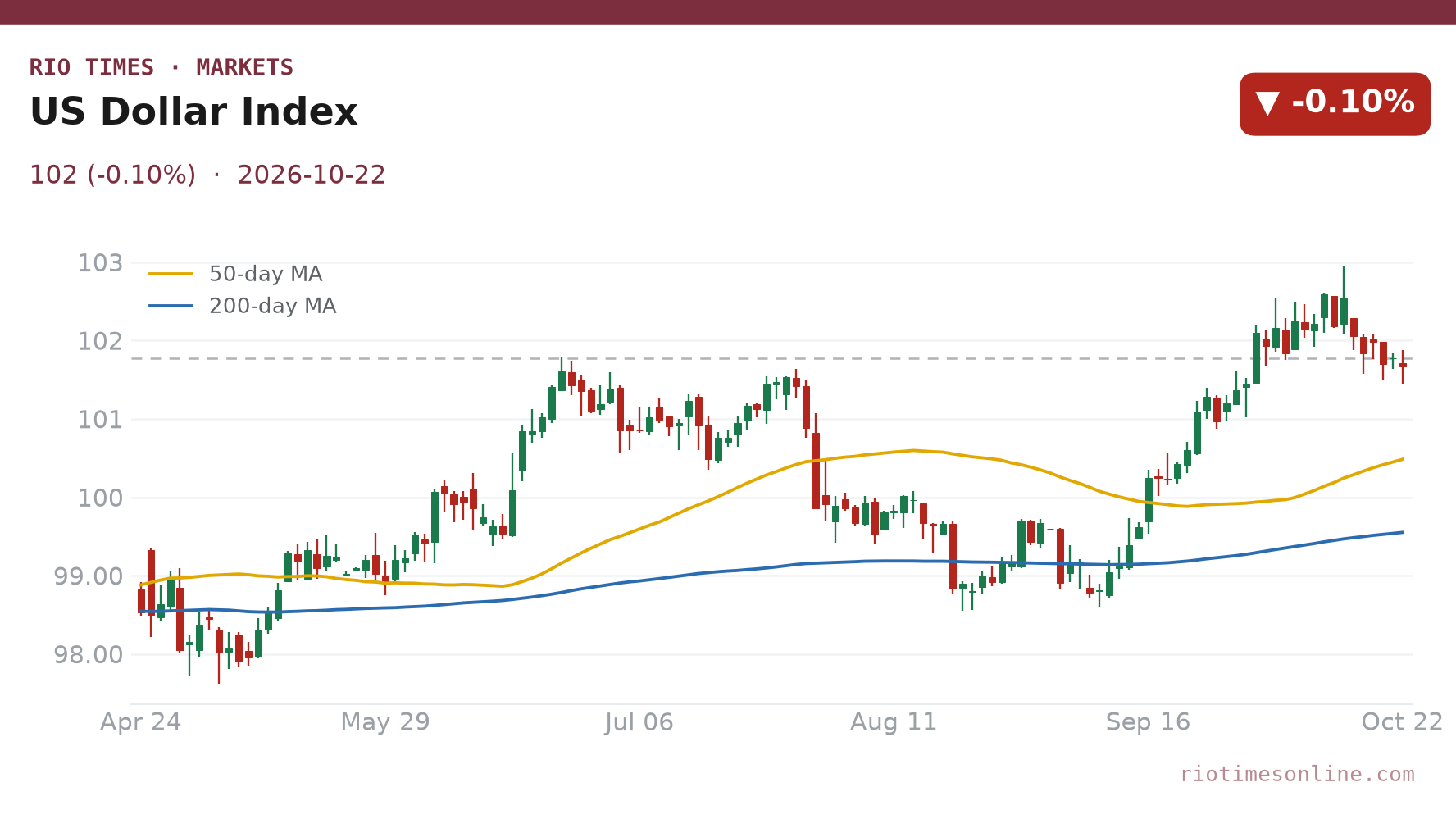The image size is (1456, 819).
Task: Click the 50-day MA legend entry
Action: pos(236,274)
